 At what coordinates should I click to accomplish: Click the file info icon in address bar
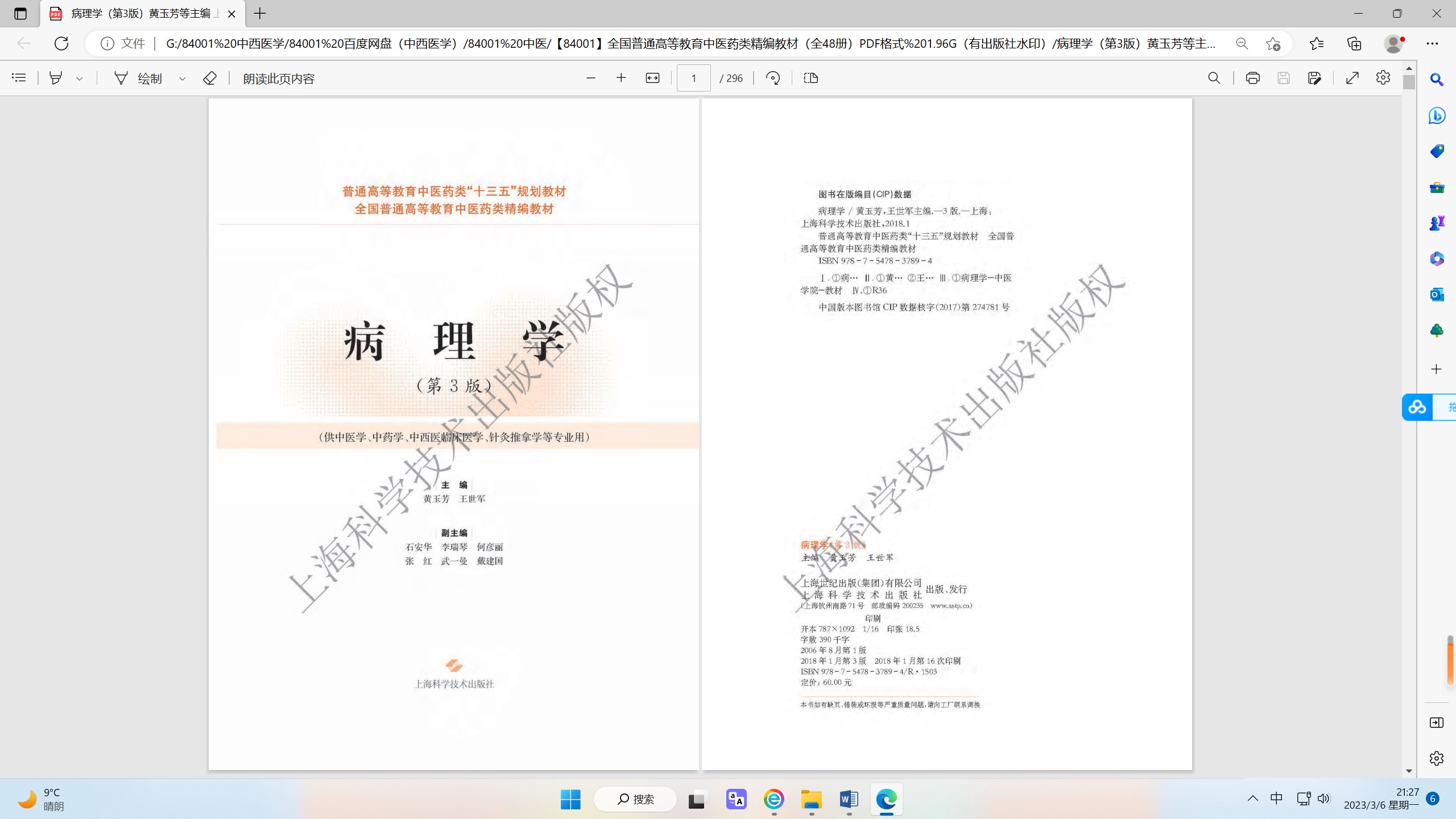107,44
